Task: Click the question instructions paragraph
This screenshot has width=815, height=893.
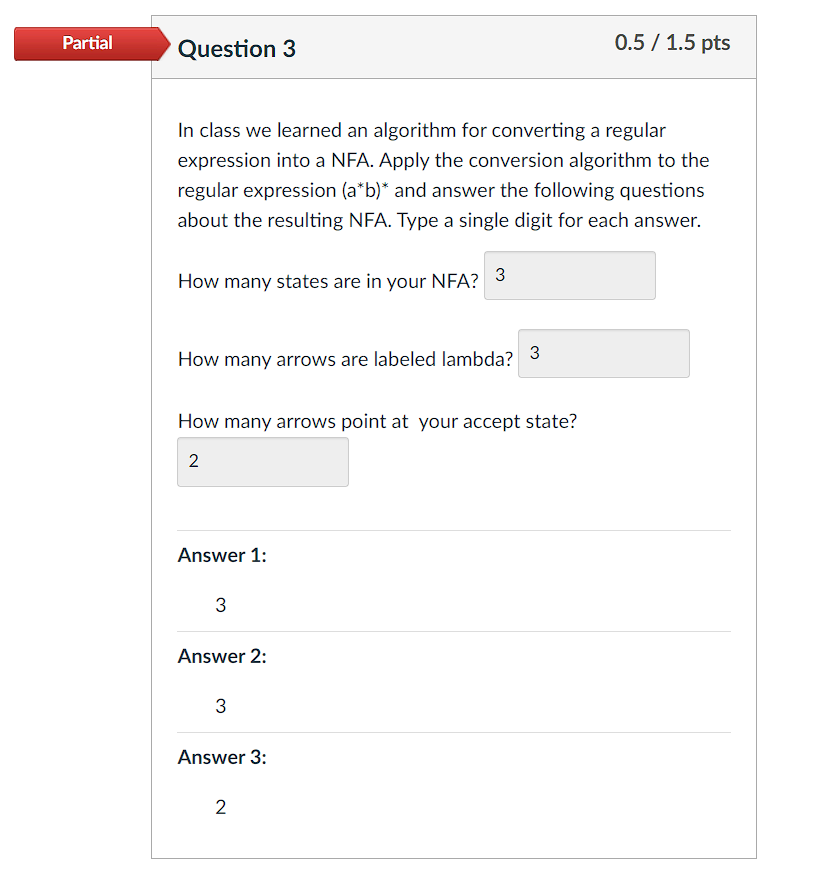Action: [440, 175]
